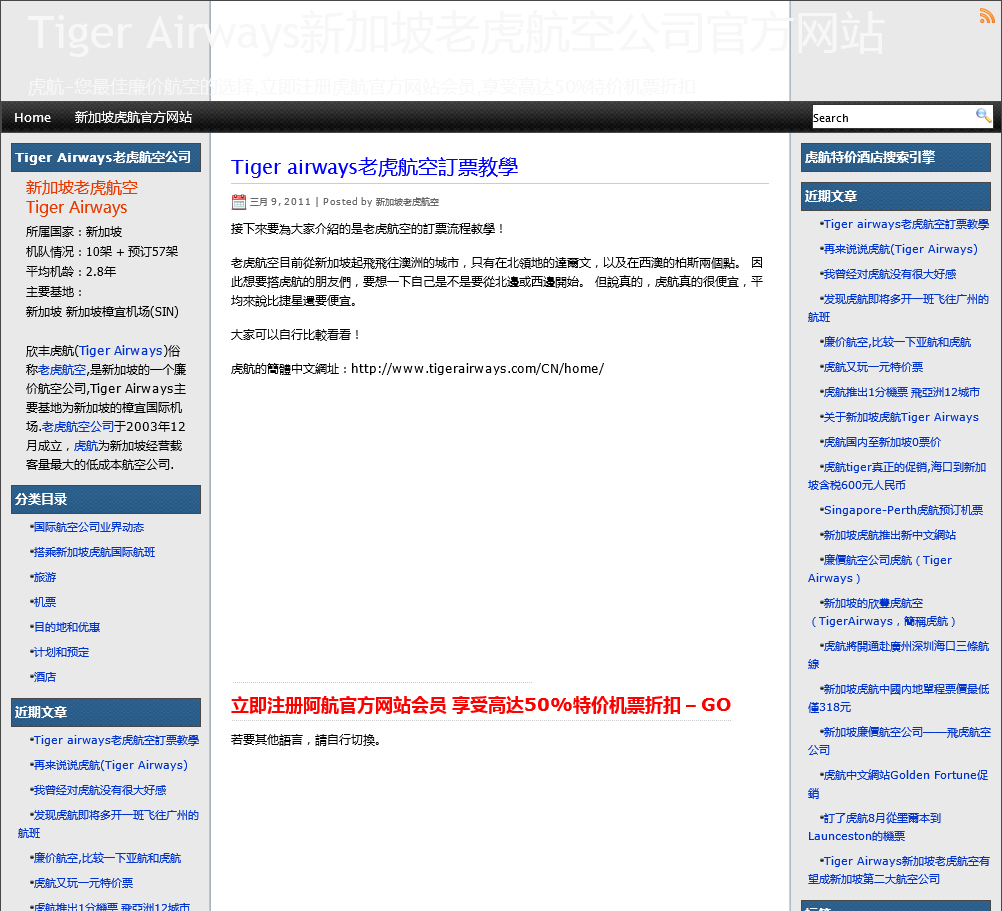Open left sidebar post 我曾经对虎航没有很大好感
This screenshot has width=1002, height=911.
[100, 790]
